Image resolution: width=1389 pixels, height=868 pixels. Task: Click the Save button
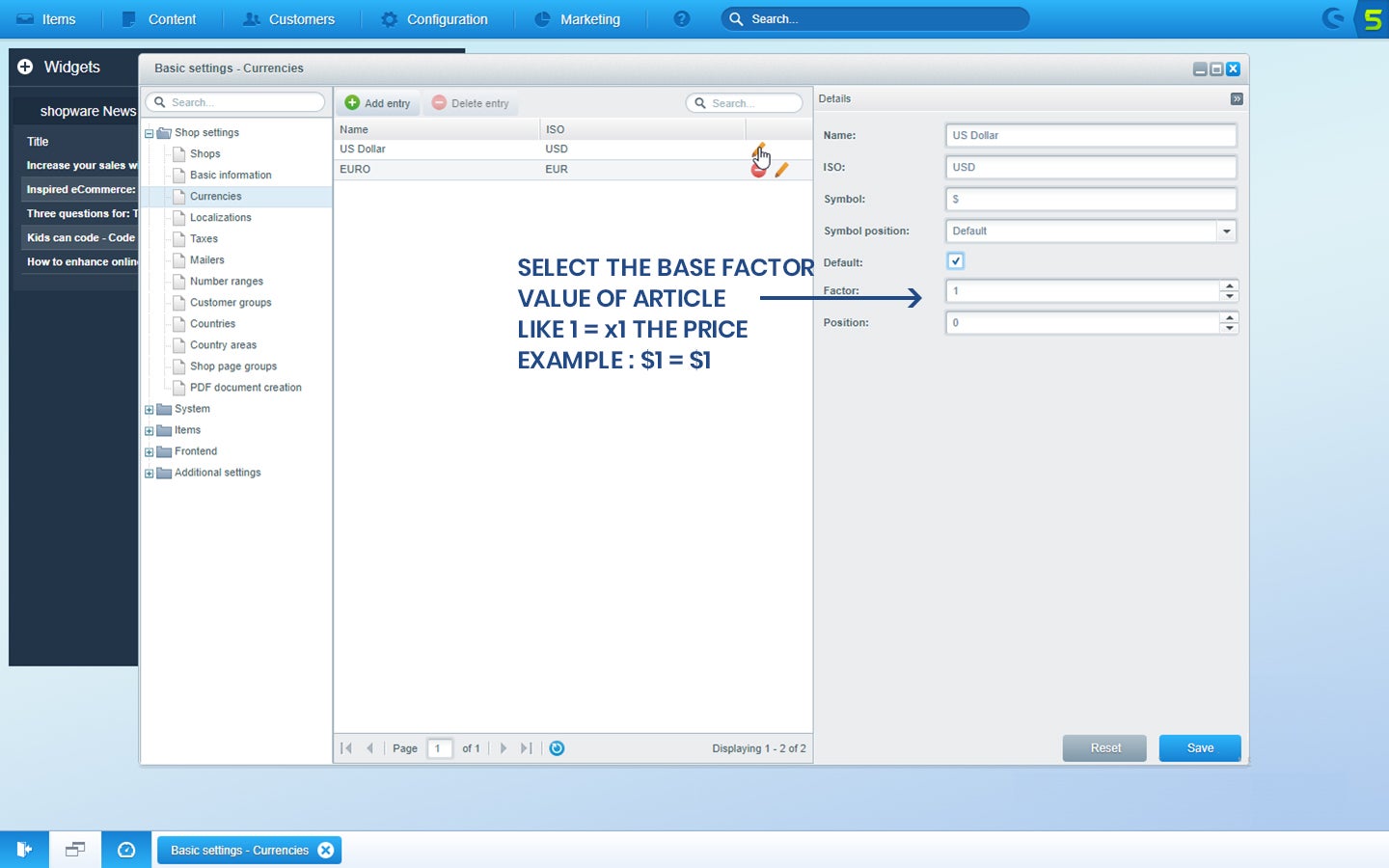point(1200,748)
